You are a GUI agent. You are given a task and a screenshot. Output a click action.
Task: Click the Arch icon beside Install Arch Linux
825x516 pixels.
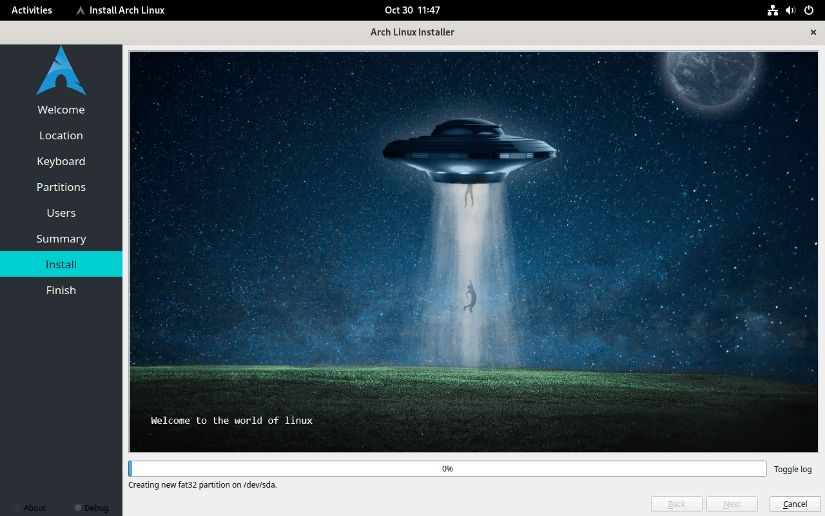81,11
